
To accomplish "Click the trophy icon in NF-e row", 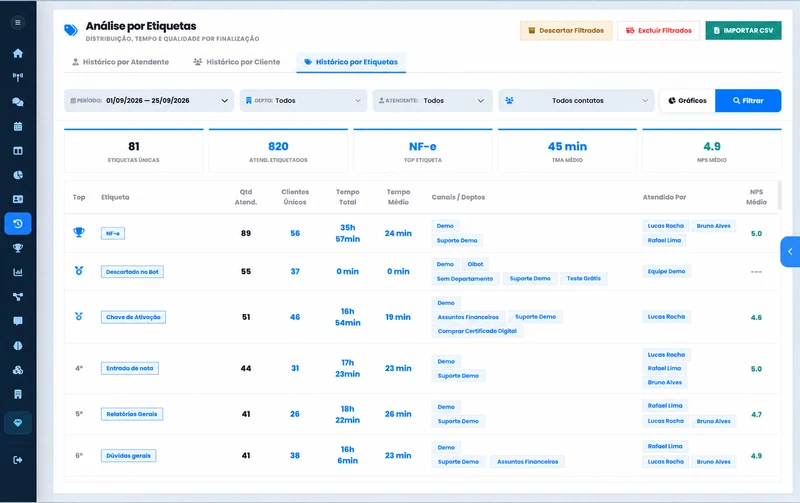I will coord(79,233).
